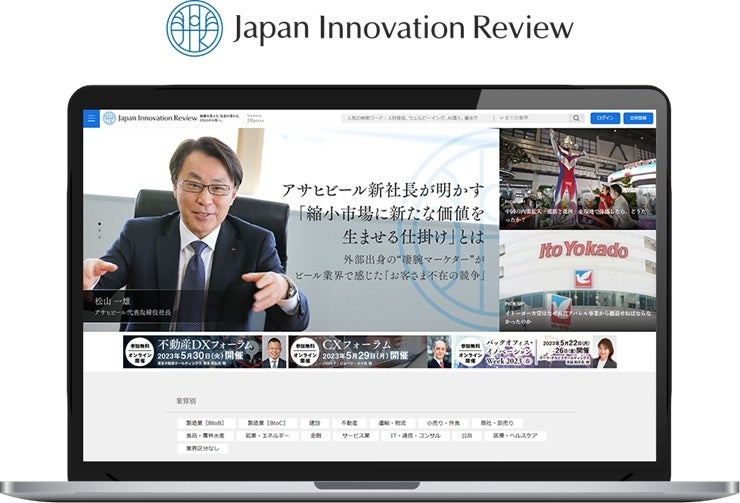Select the 業界区分なし industry tag
740x503 pixels.
(x=202, y=448)
